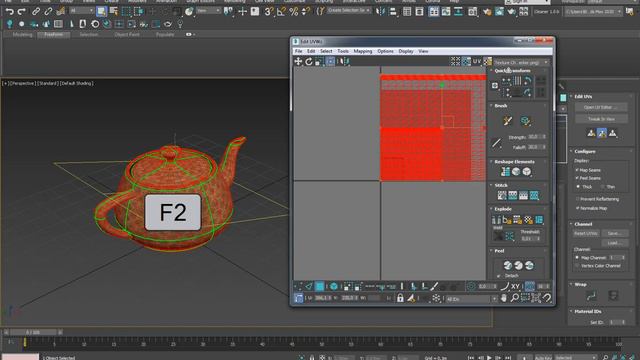Click third Peel sphere icon
The height and width of the screenshot is (360, 640).
(x=529, y=266)
